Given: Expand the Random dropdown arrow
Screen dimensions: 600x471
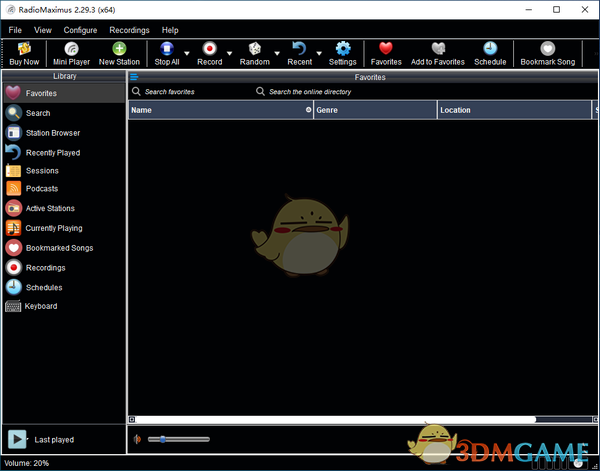Looking at the screenshot, I should tap(277, 54).
